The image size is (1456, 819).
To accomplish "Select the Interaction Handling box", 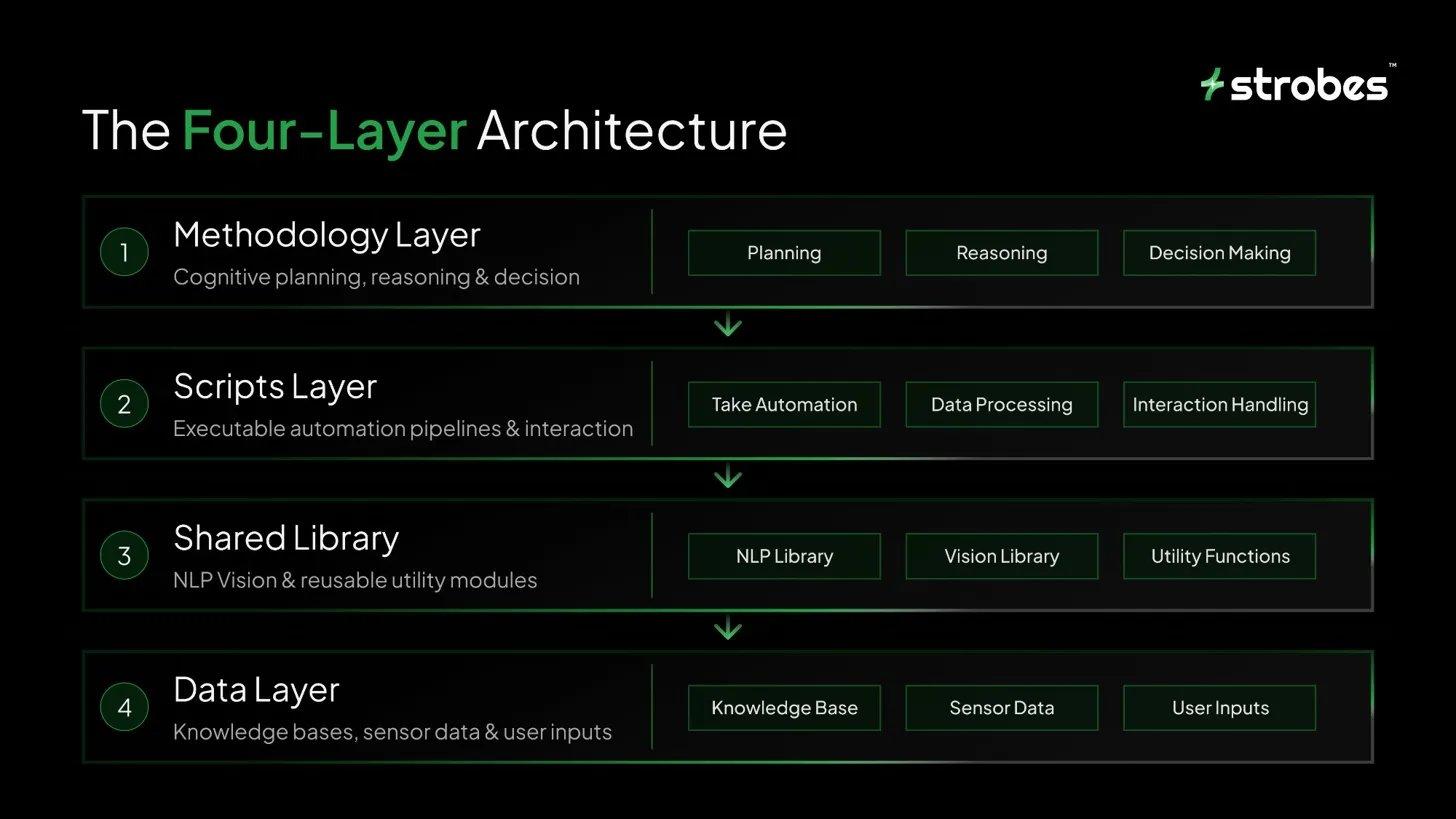I will coord(1220,405).
